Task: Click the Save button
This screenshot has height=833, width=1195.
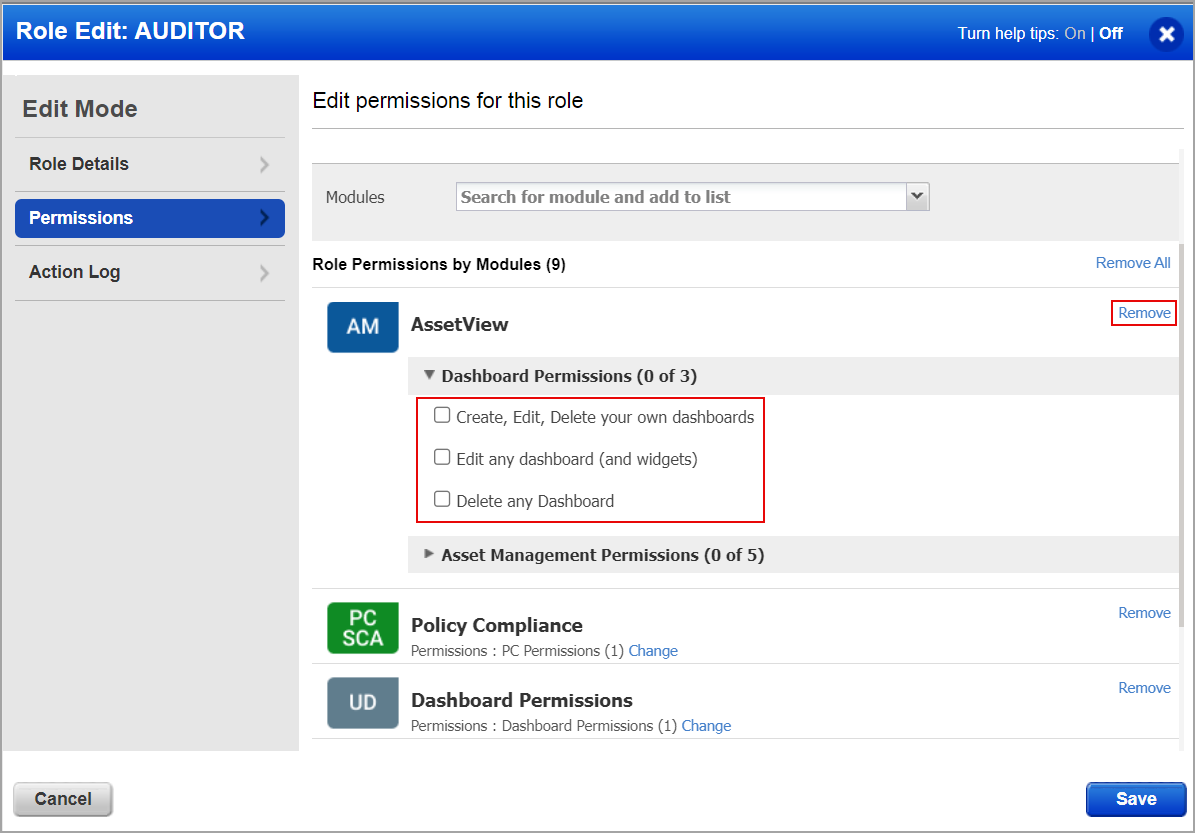Action: [1136, 799]
